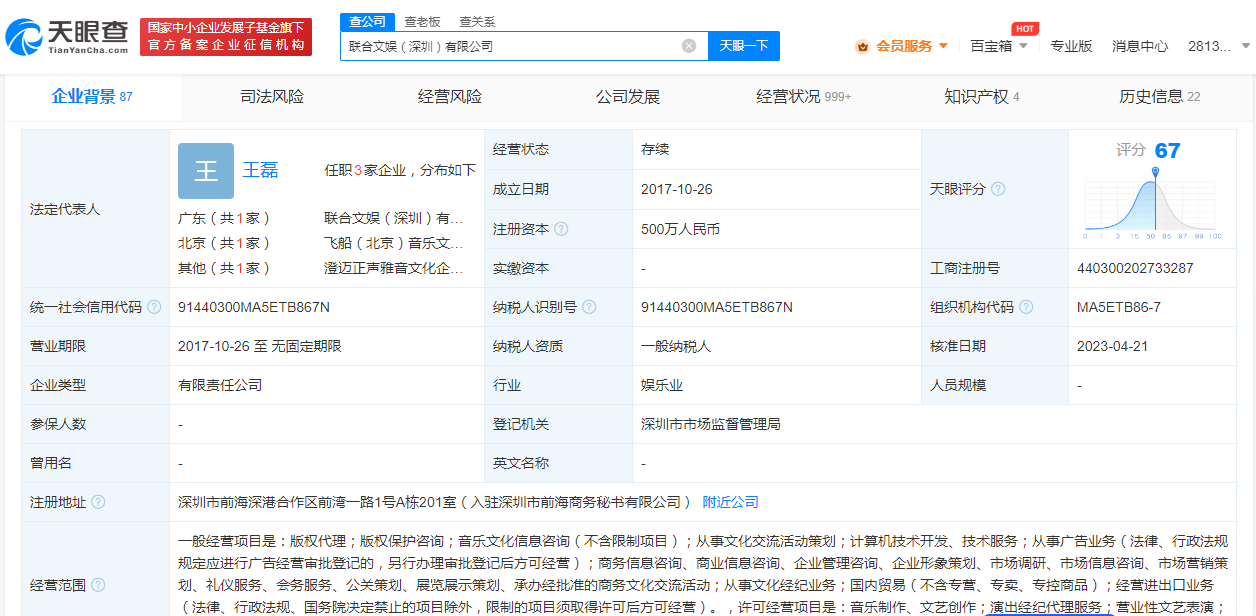Clear the search box with the X icon
The image size is (1256, 616).
pos(689,46)
